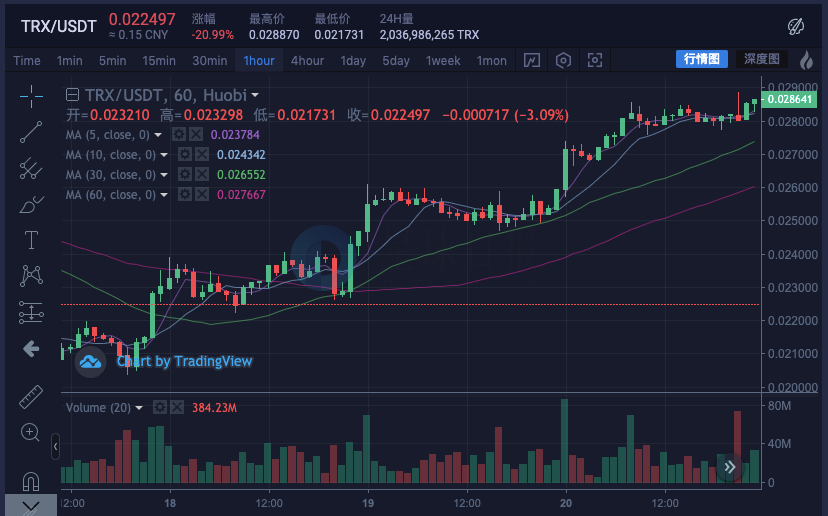The image size is (828, 516).
Task: Collapse the bottom-left toolbar chevron
Action: coord(31,505)
